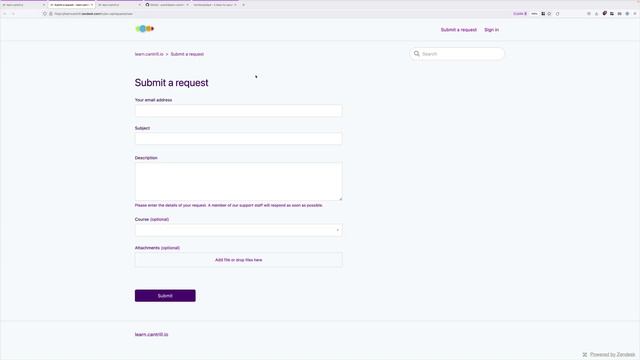Click the Zendesk logo icon in footer
Image resolution: width=640 pixels, height=360 pixels.
click(x=585, y=355)
